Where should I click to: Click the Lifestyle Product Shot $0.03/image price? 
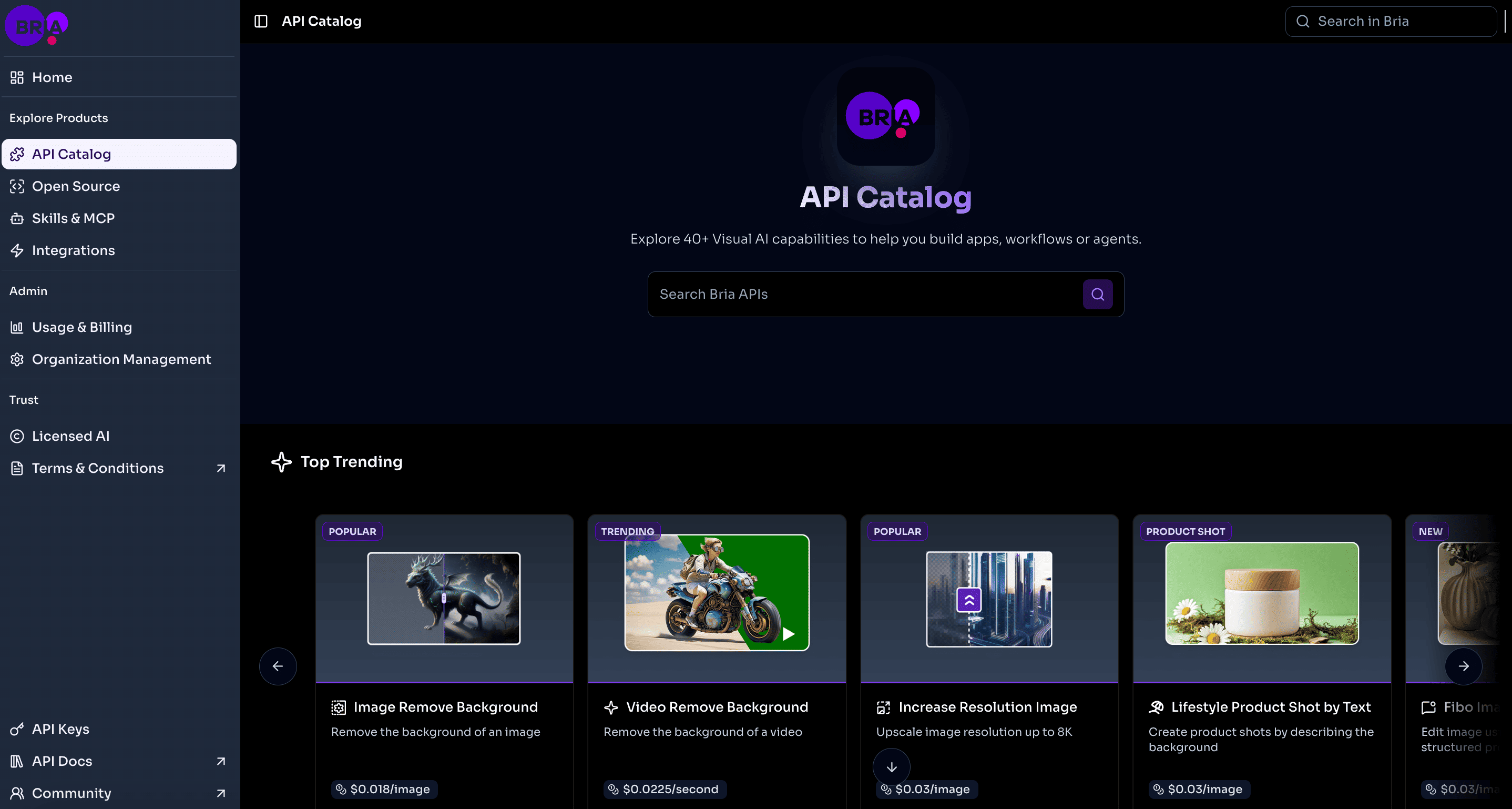point(1200,790)
